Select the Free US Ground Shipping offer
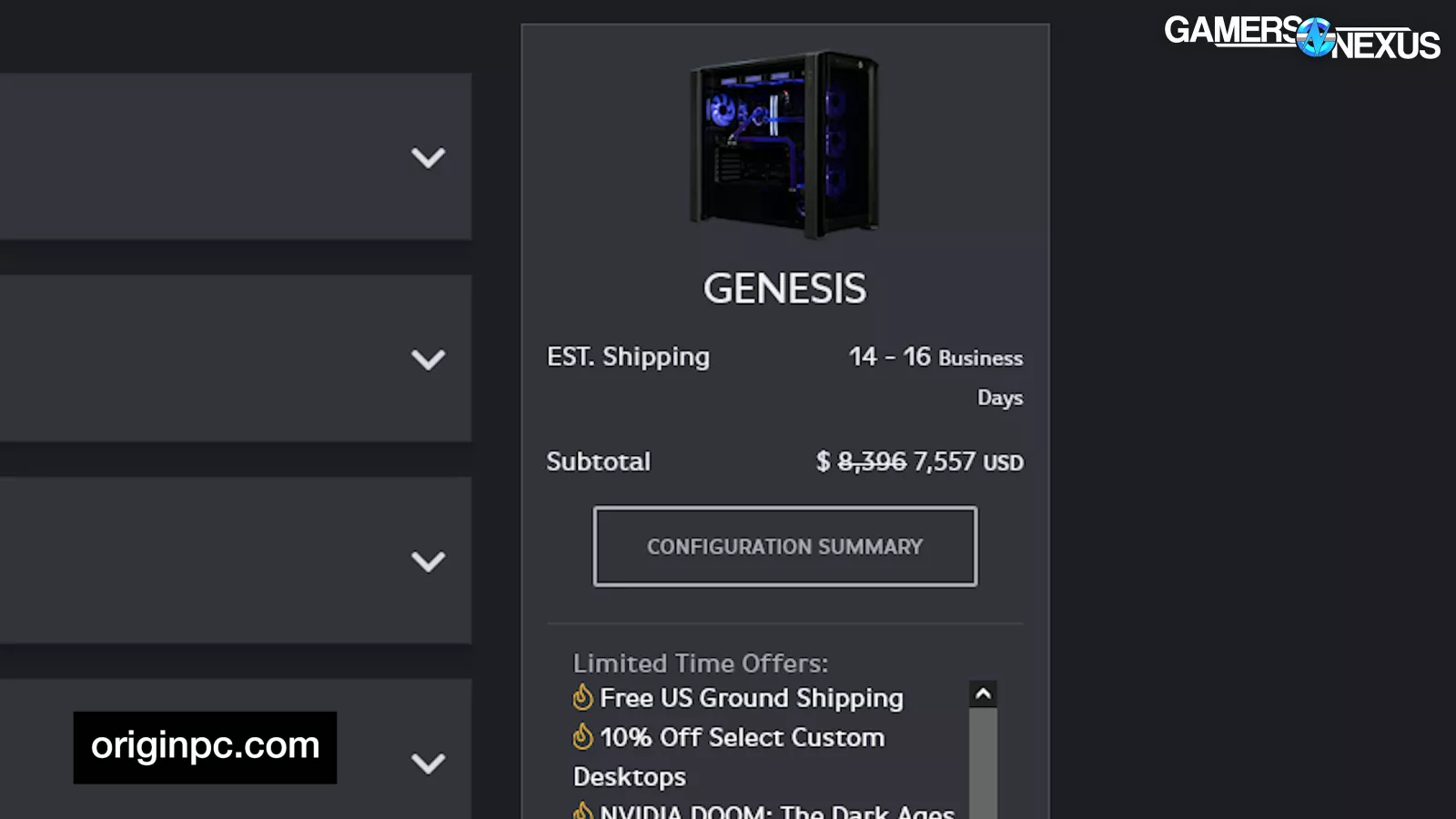Screen dimensions: 1456x819 coord(751,698)
